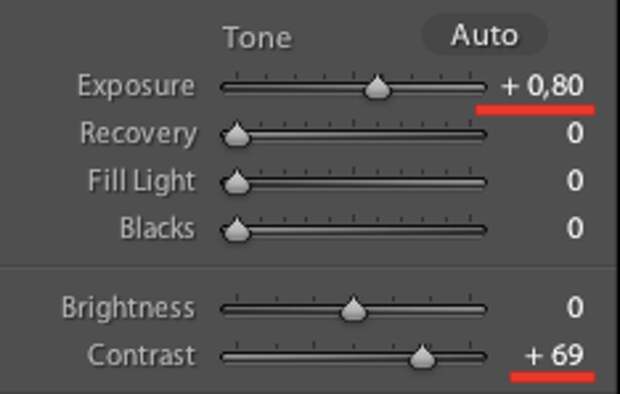Click the Contrast slider handle

click(422, 357)
